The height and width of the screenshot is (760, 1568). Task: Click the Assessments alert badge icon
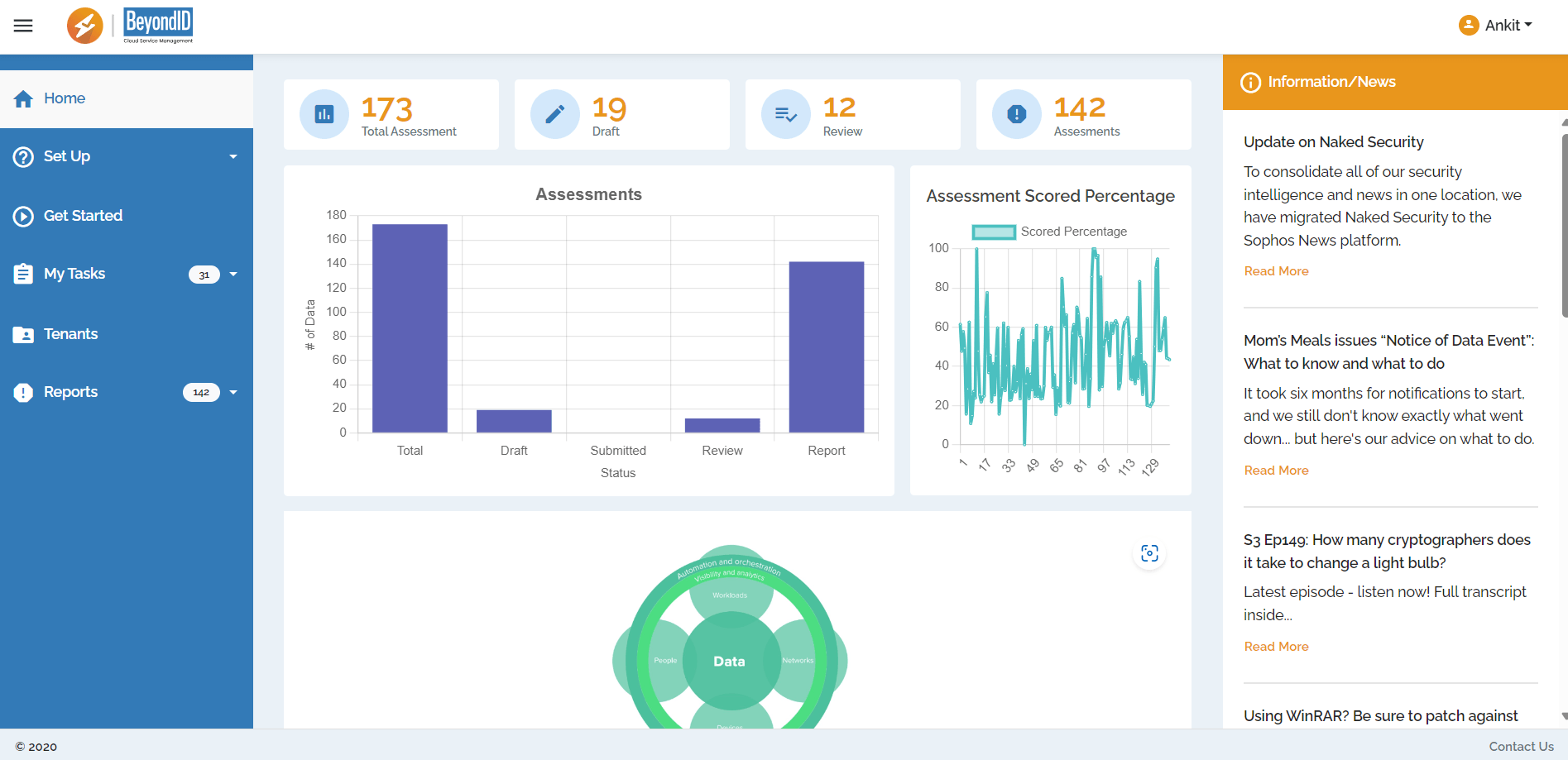point(1017,114)
